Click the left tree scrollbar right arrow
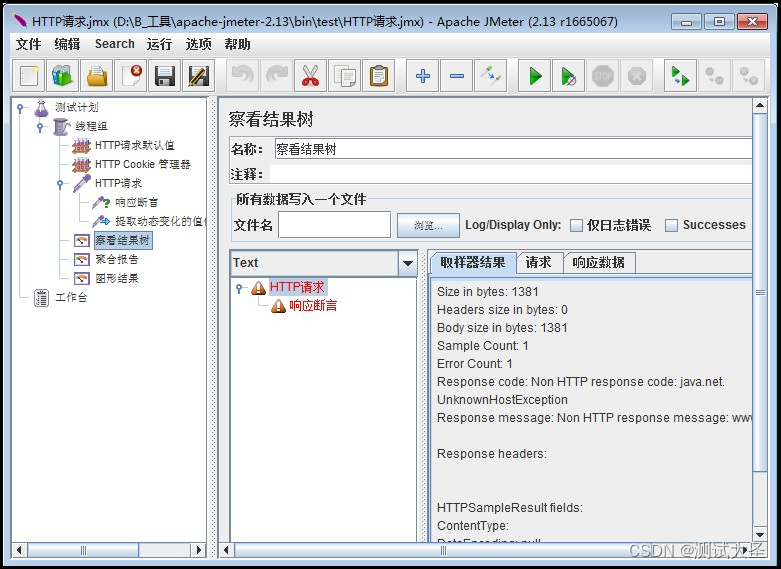This screenshot has width=781, height=569. (199, 550)
